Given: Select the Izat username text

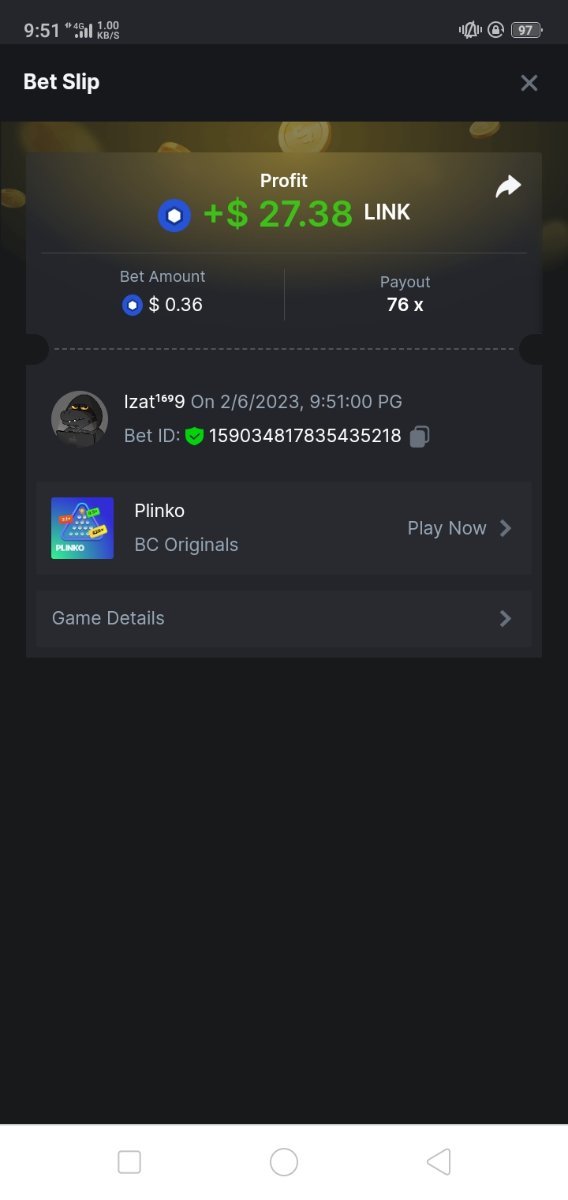Looking at the screenshot, I should tap(154, 402).
